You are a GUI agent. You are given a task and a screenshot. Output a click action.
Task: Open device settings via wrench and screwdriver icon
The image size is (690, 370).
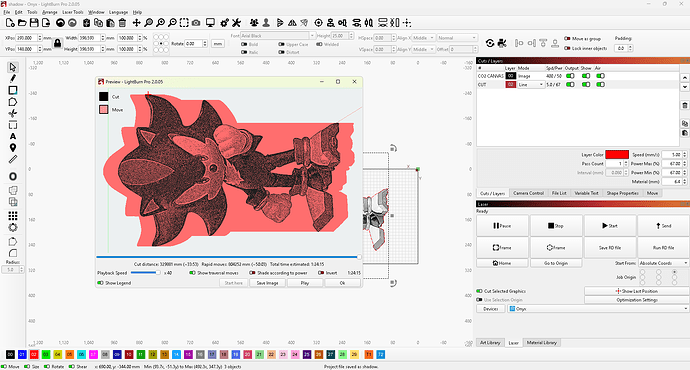click(236, 23)
